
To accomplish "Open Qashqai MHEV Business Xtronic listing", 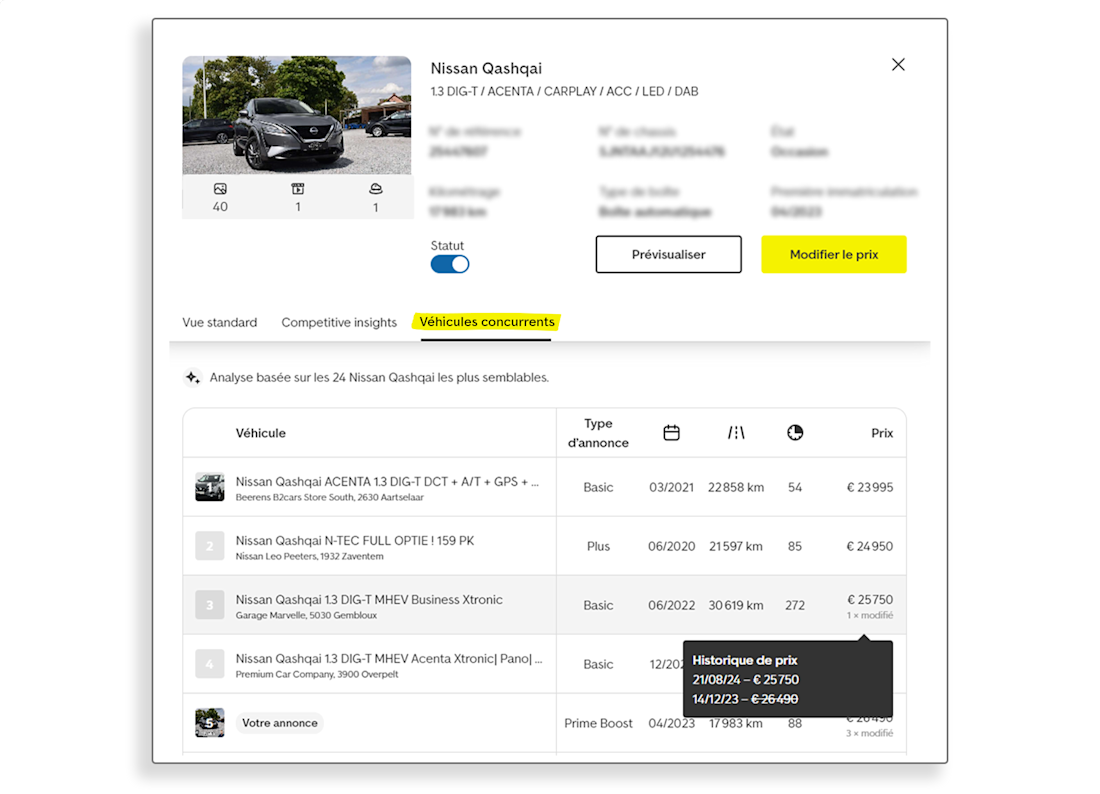I will pos(369,600).
